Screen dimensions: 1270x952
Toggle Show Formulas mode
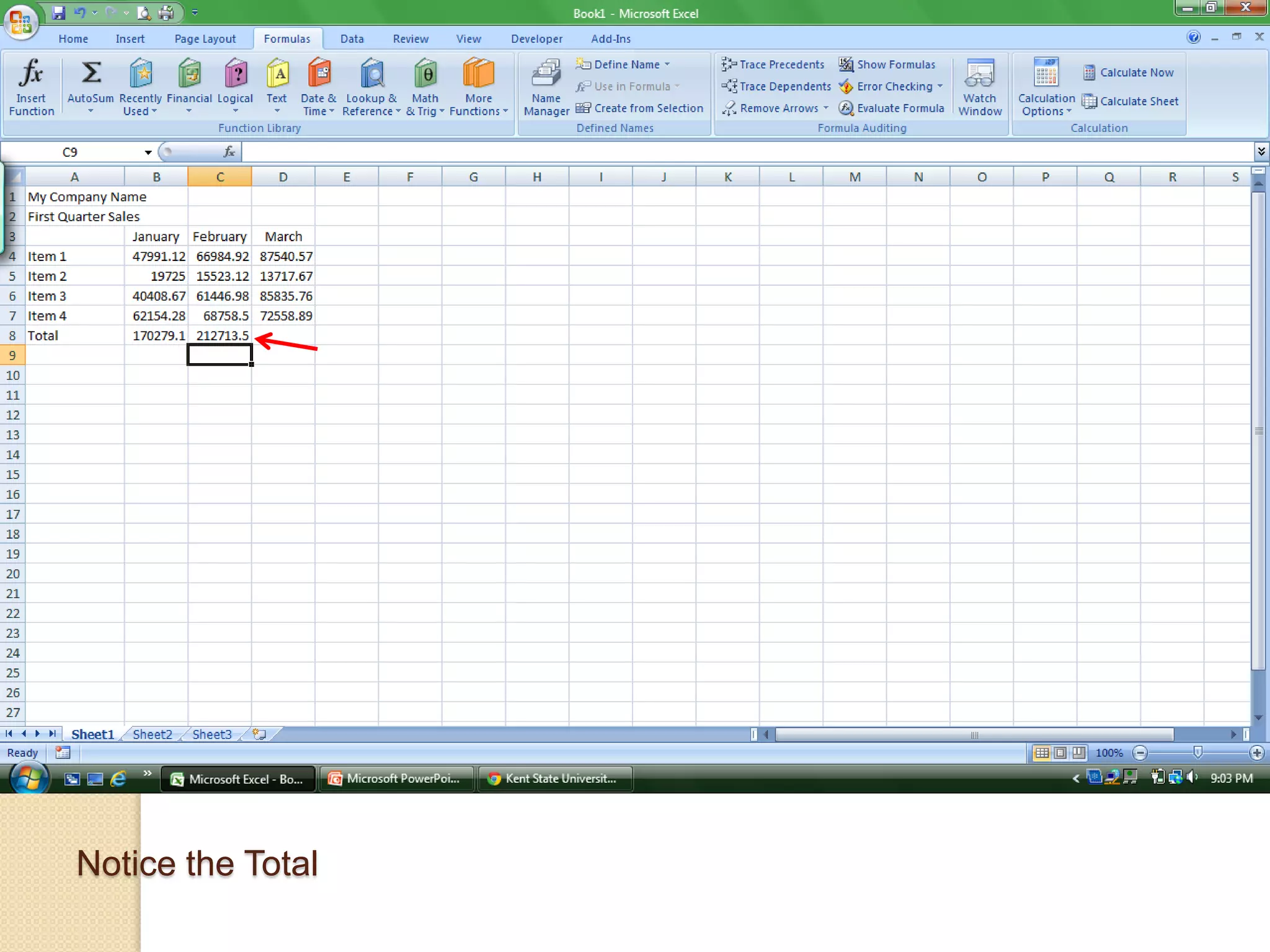[x=887, y=64]
